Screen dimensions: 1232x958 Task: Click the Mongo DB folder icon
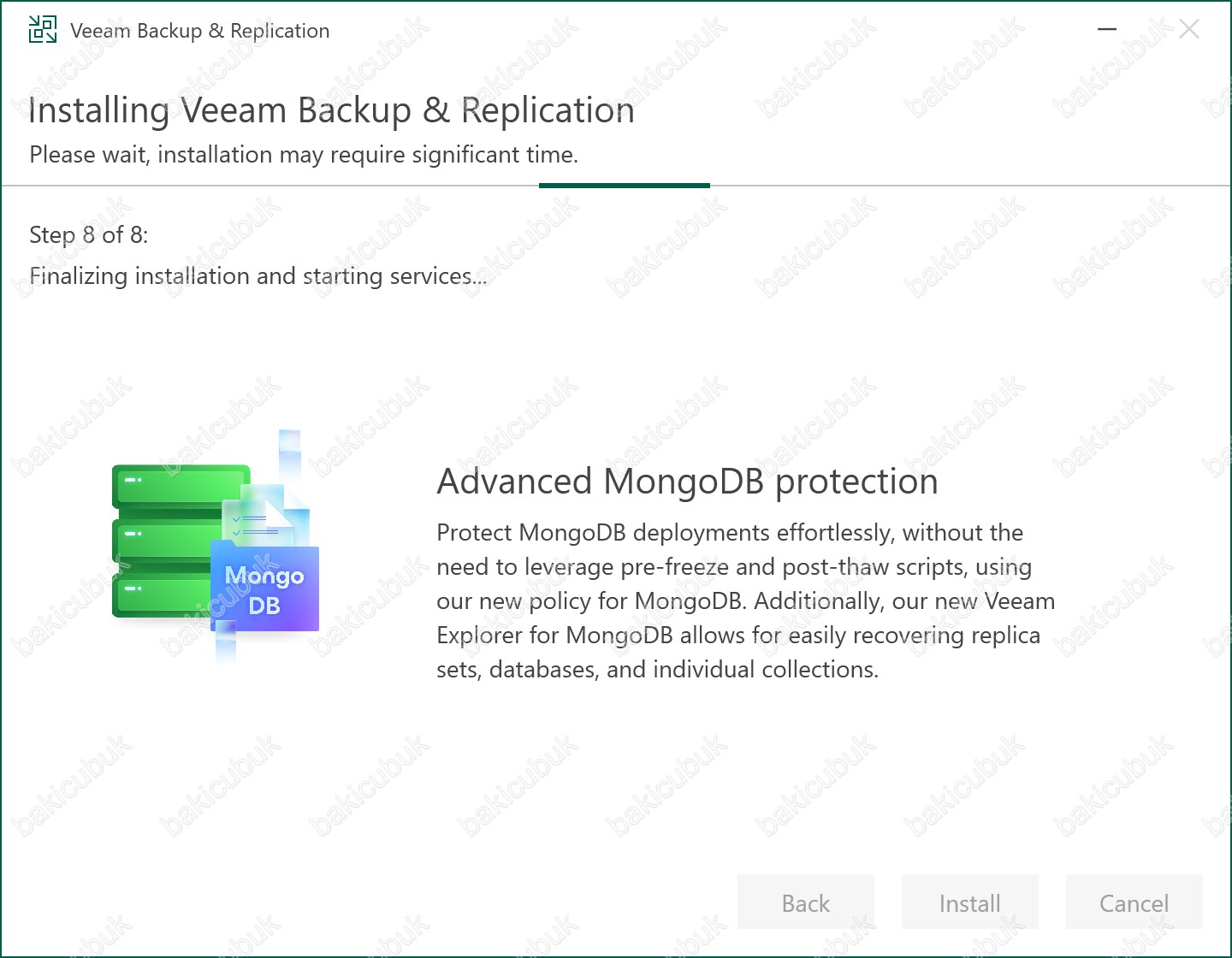(264, 590)
